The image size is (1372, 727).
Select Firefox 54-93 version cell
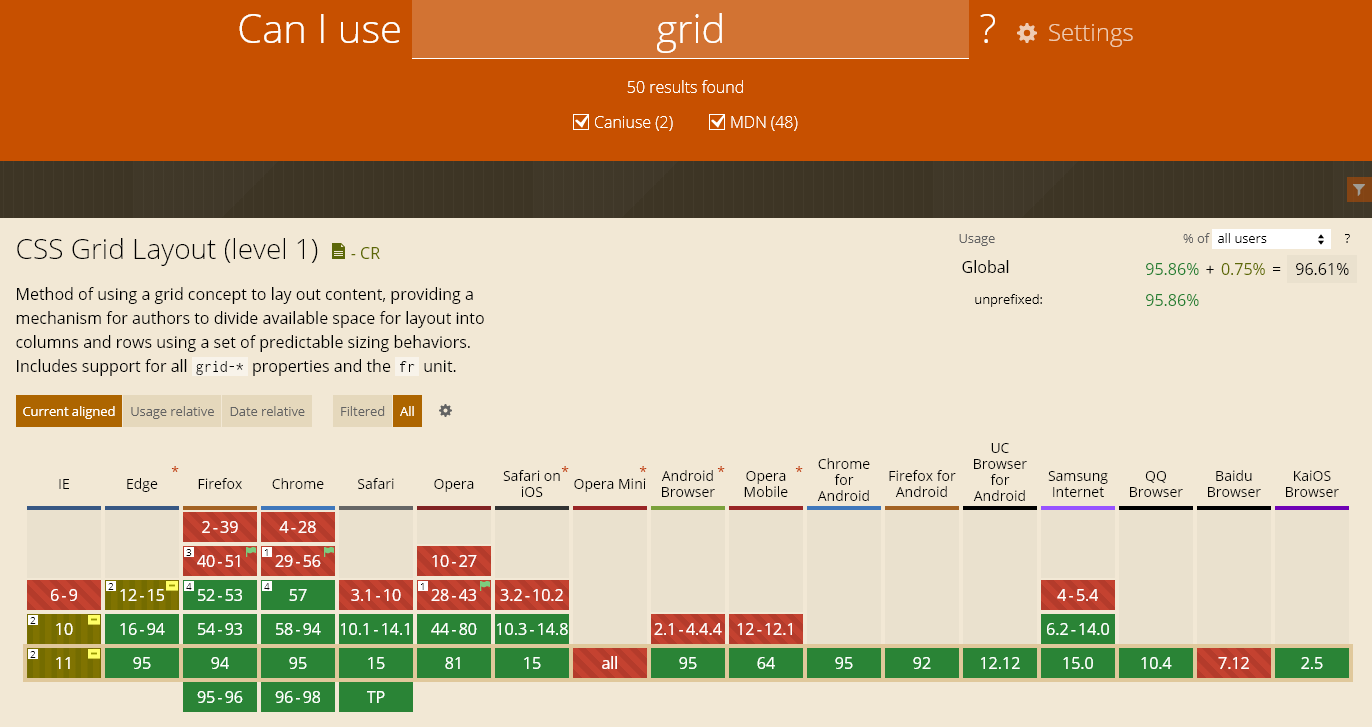[220, 629]
